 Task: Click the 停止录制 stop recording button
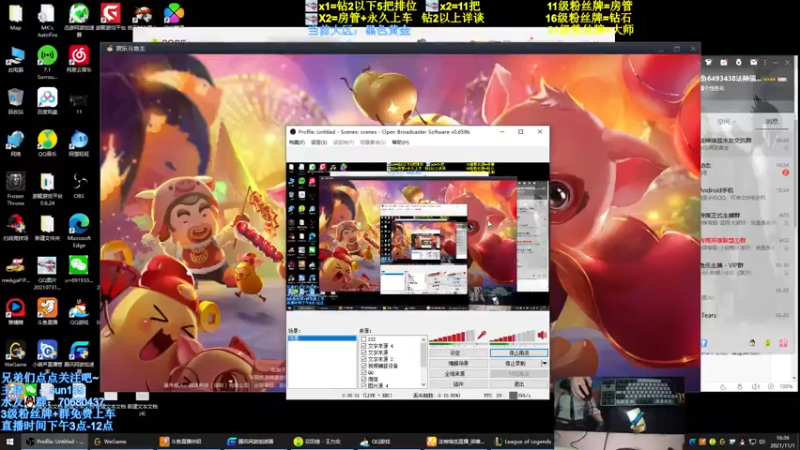click(515, 363)
